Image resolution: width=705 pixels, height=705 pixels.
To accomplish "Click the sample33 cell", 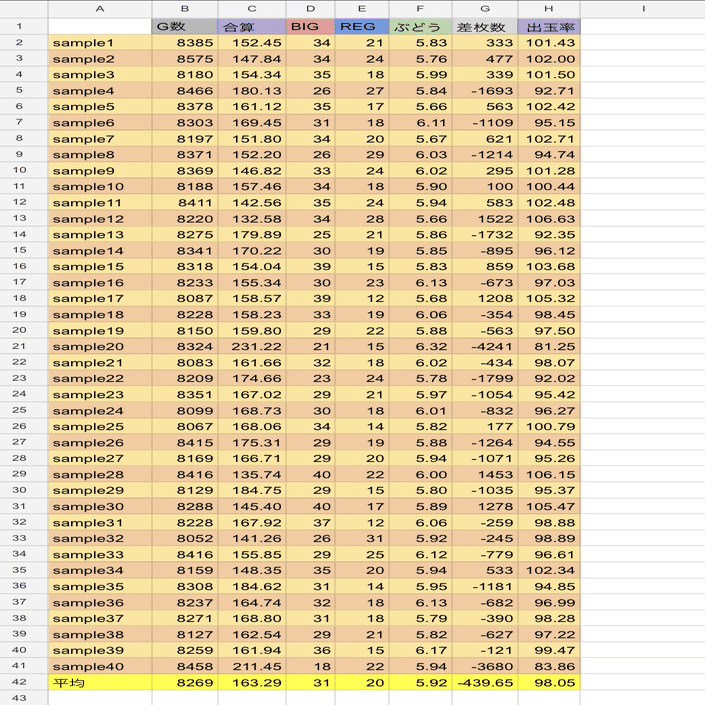I will [100, 555].
